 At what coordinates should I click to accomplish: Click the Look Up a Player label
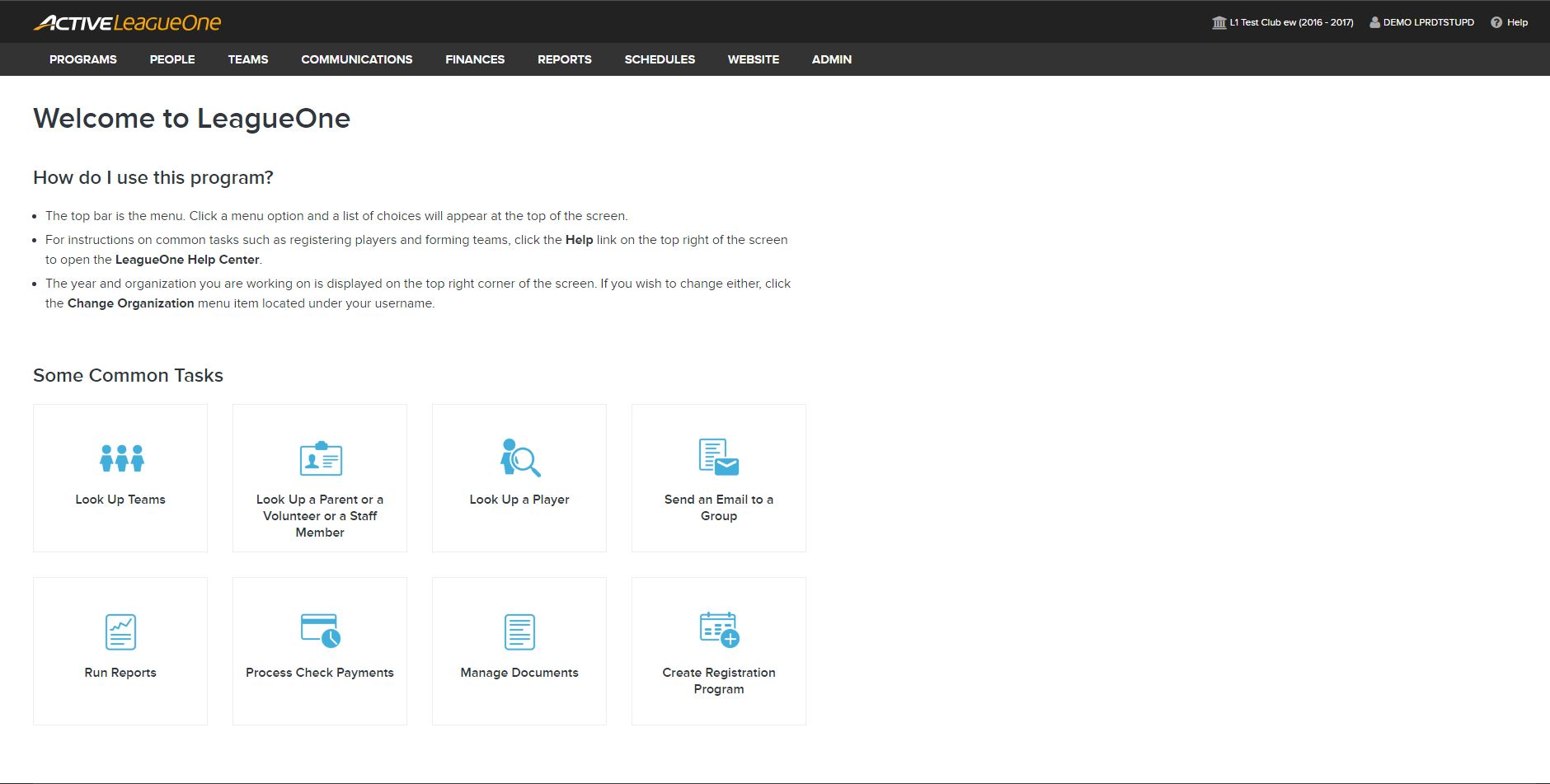click(519, 500)
